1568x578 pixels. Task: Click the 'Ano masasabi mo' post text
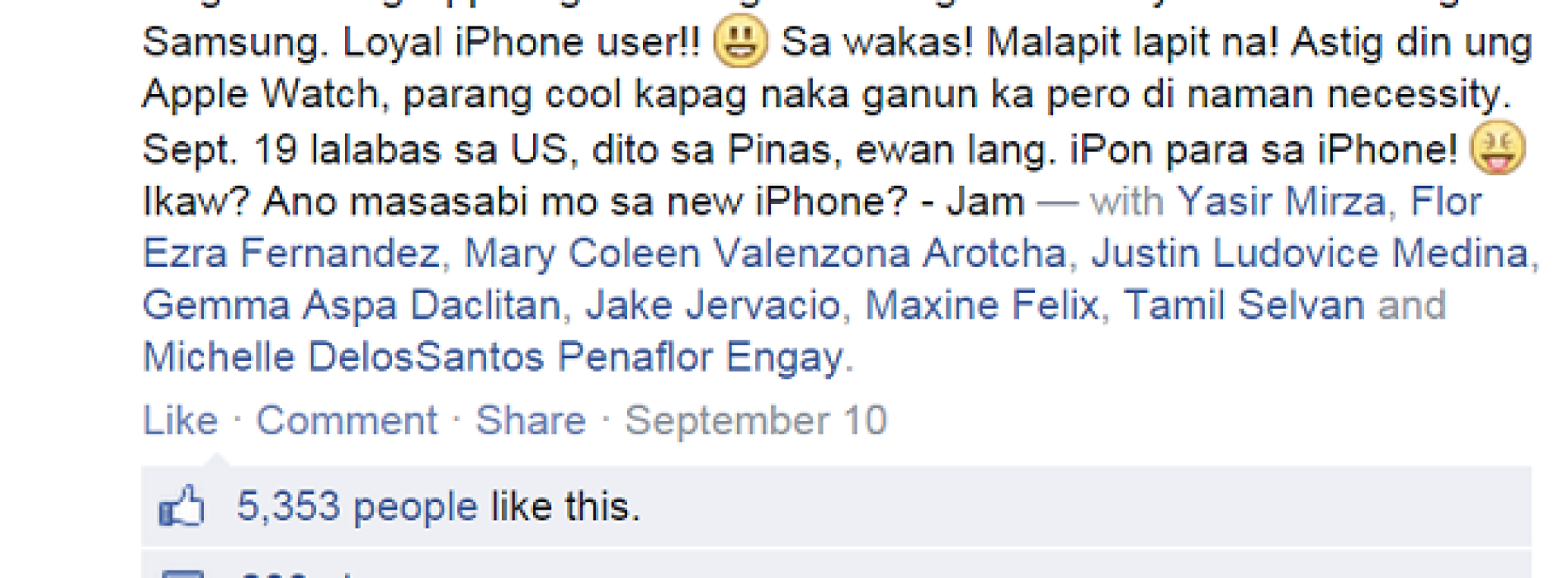tap(583, 201)
